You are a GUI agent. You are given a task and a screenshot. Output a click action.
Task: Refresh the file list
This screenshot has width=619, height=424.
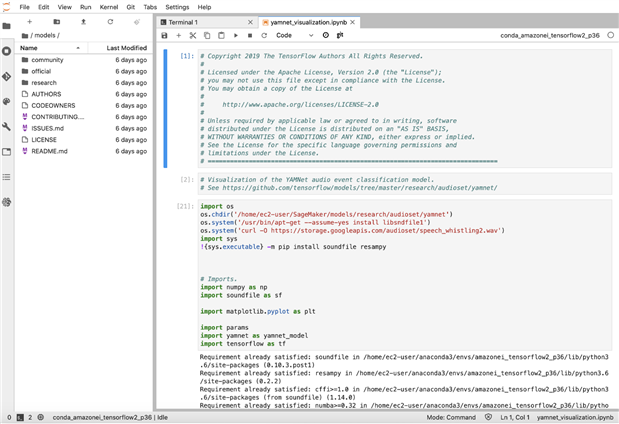pyautogui.click(x=110, y=22)
